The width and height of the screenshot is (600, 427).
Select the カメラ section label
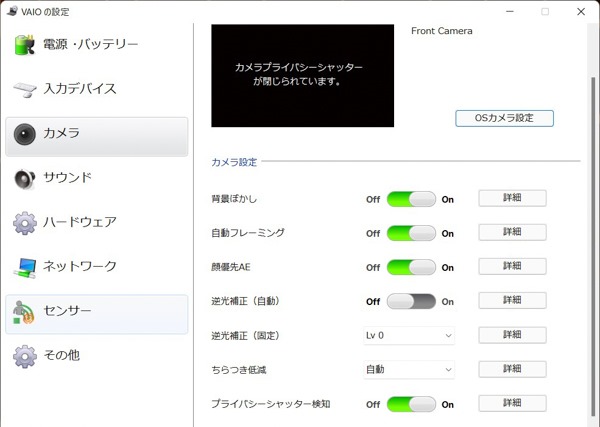tap(62, 133)
